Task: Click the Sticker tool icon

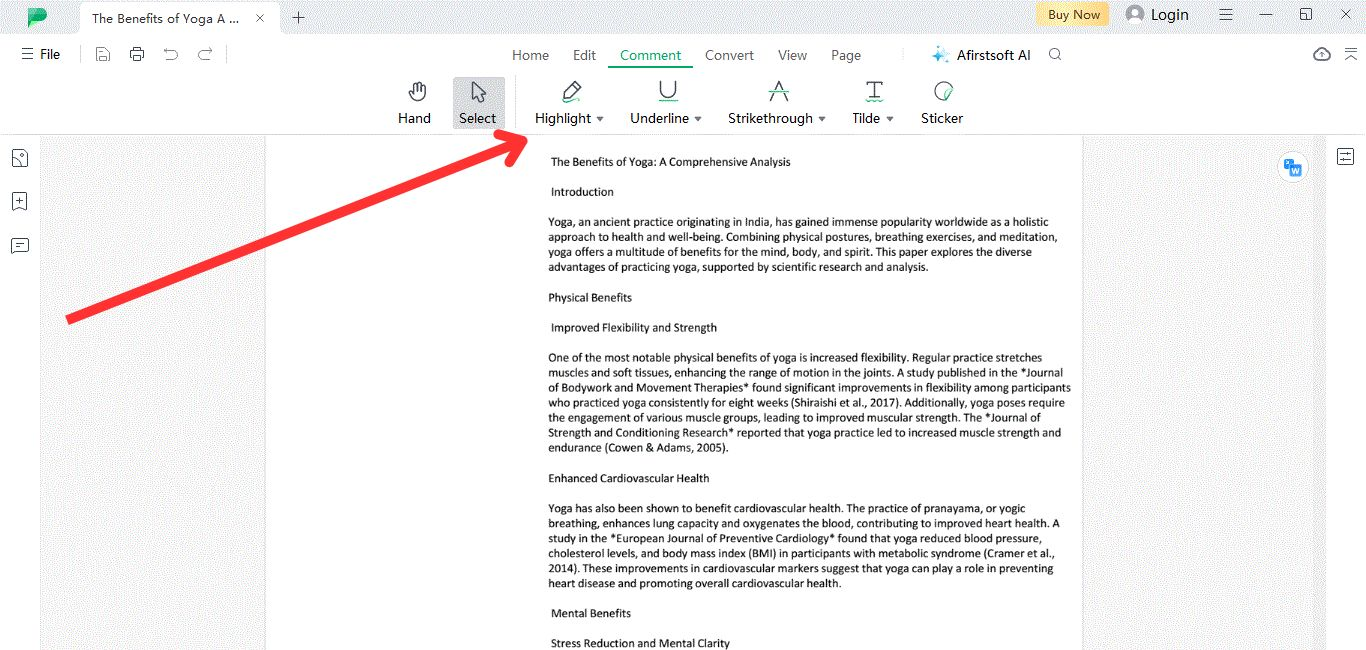Action: click(x=942, y=92)
